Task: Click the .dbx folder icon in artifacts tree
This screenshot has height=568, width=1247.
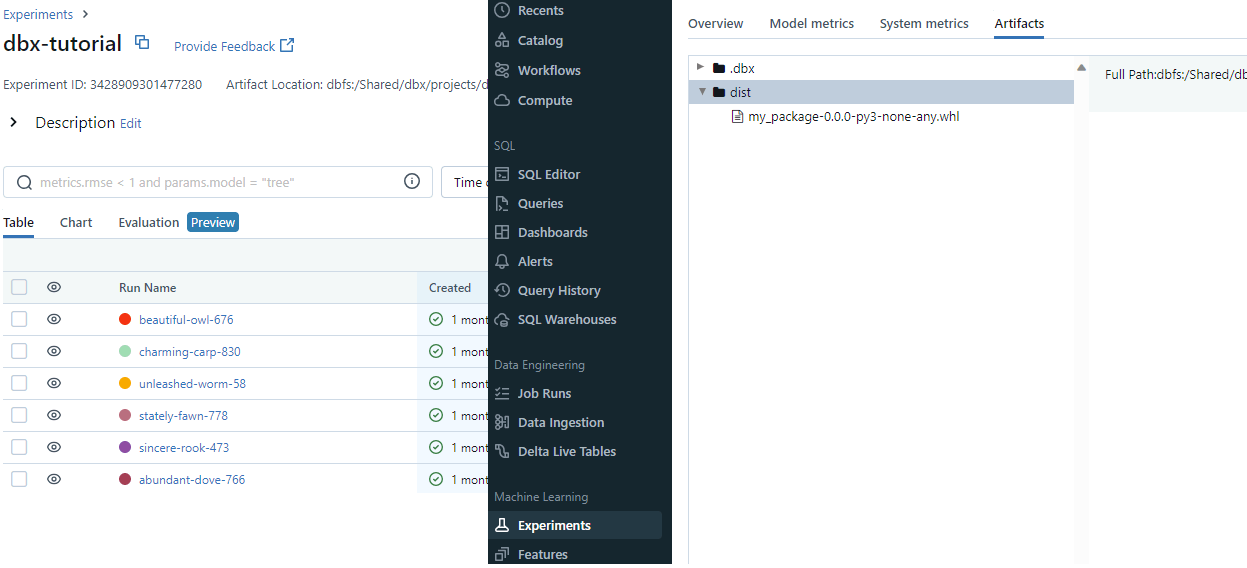Action: tap(718, 68)
